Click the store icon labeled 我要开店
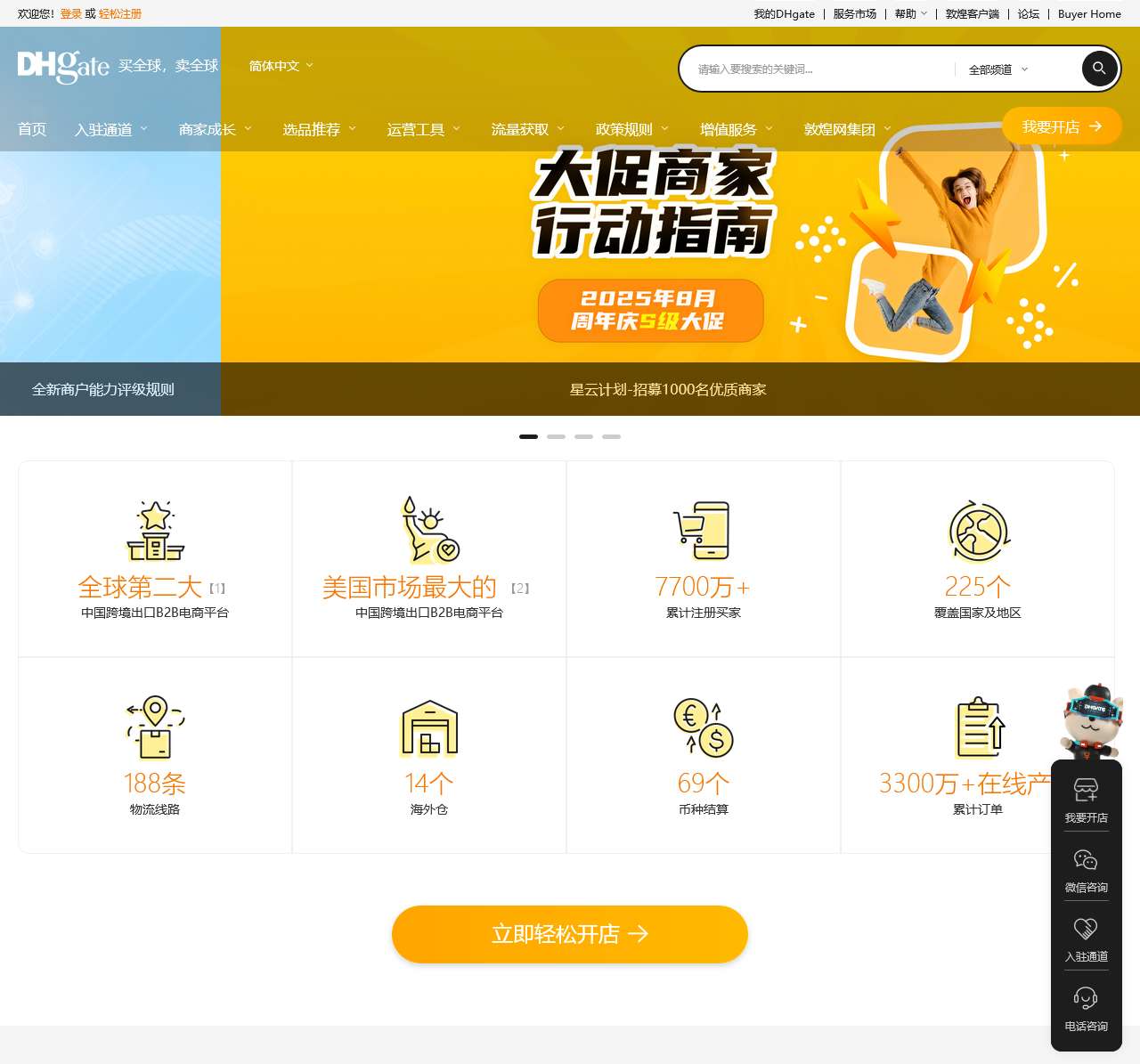The image size is (1140, 1064). (x=1086, y=790)
